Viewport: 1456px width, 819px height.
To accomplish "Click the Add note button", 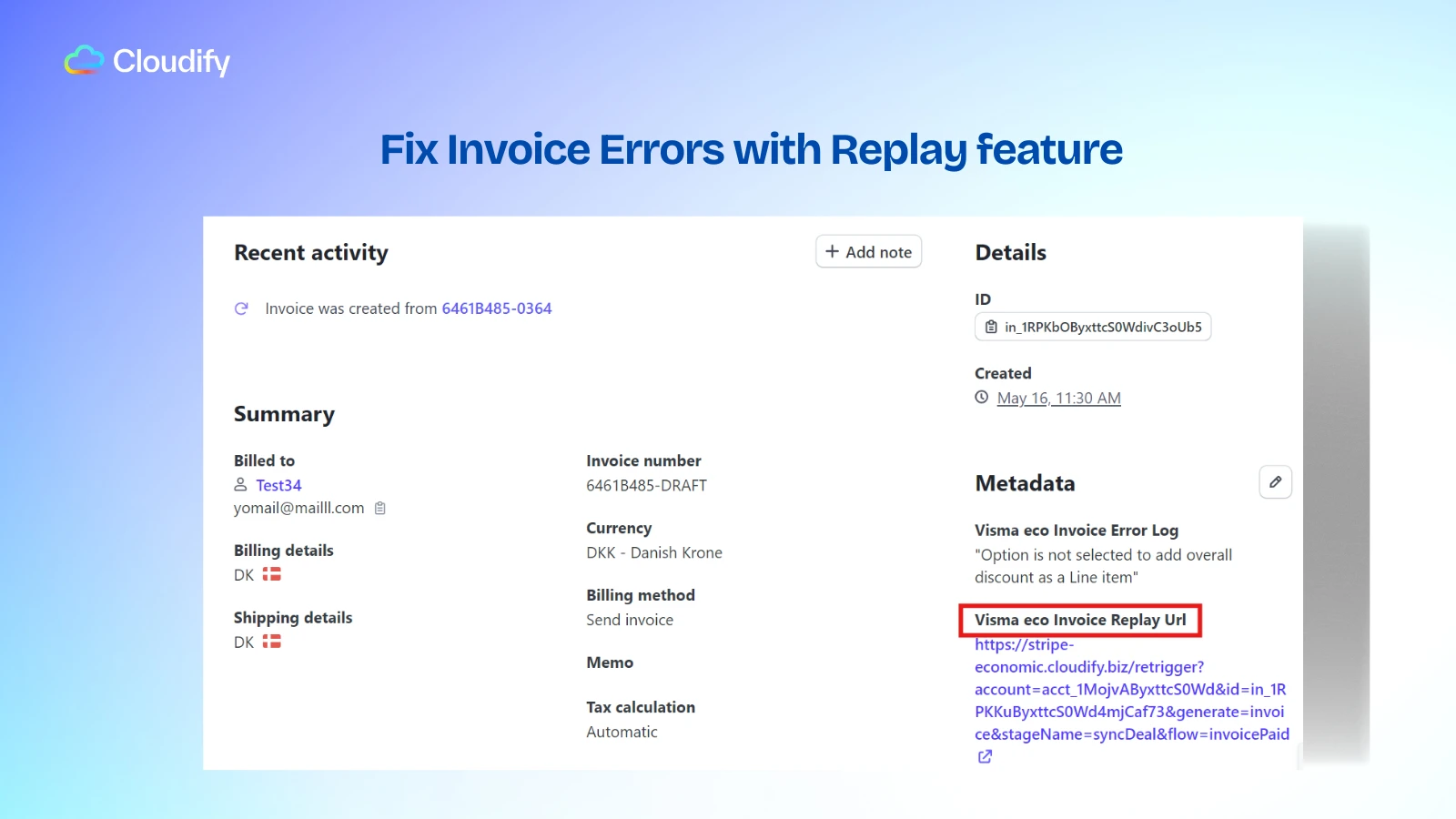I will (x=868, y=252).
